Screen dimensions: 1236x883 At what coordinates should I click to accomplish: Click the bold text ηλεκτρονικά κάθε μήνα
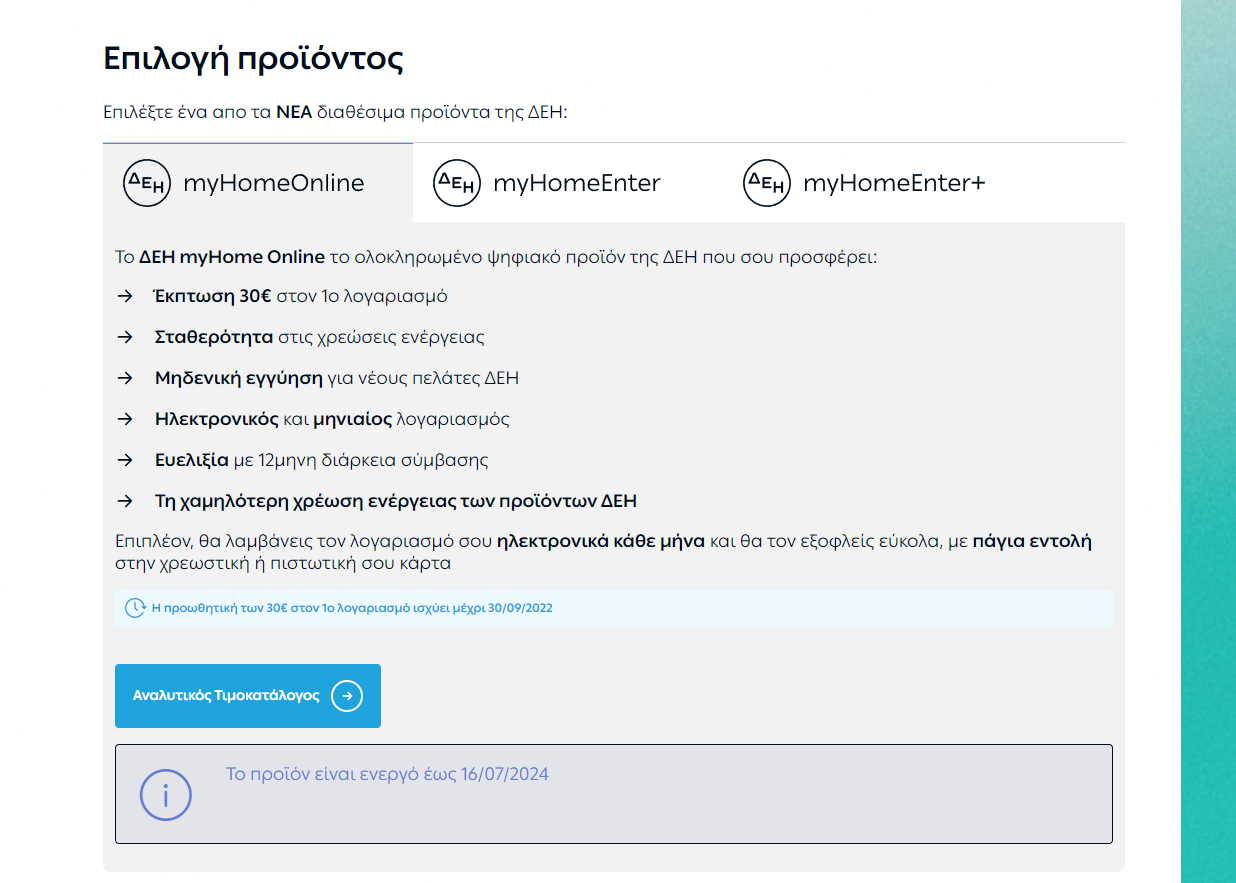pyautogui.click(x=601, y=542)
